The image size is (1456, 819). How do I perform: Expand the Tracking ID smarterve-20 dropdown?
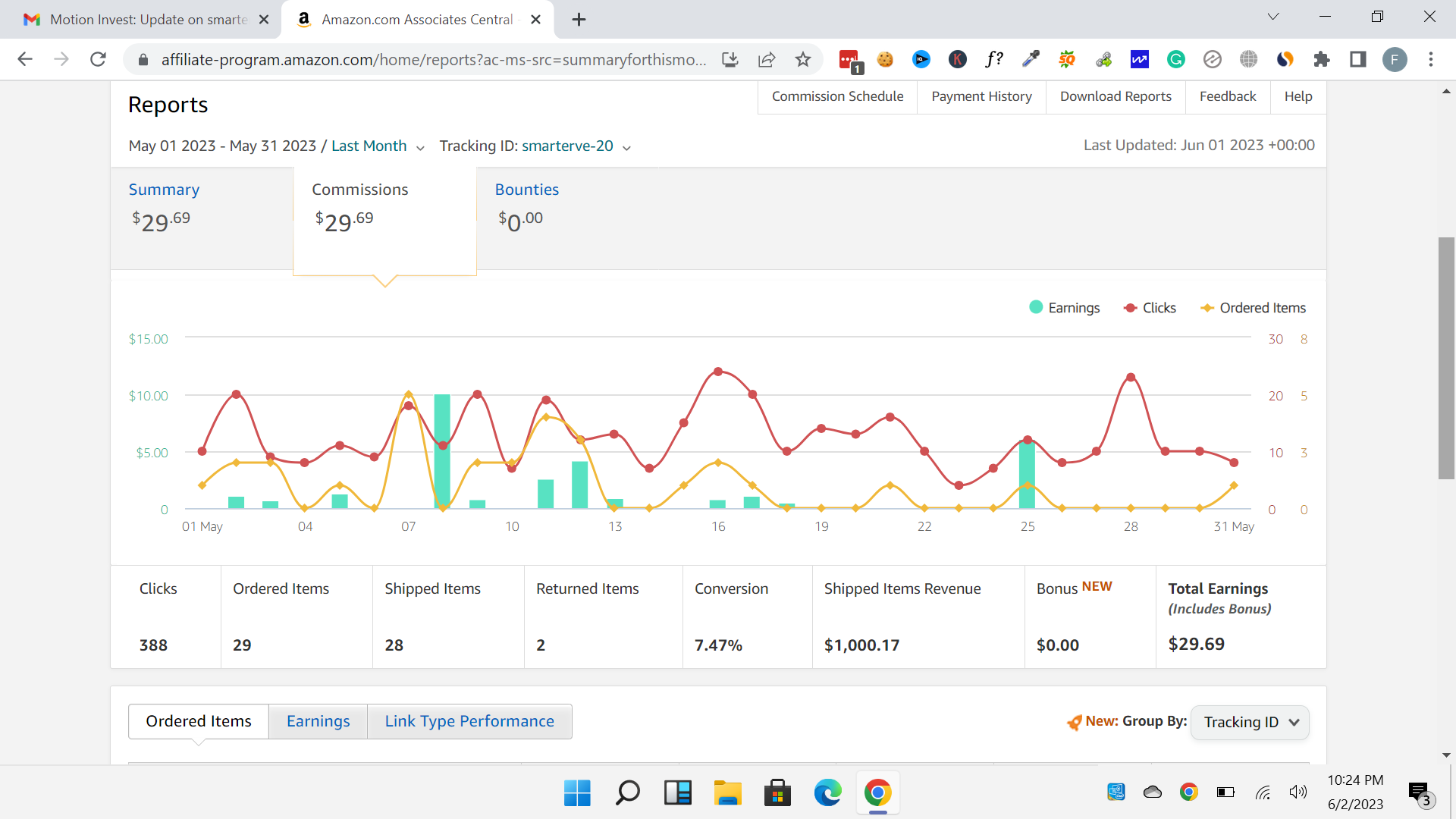[x=576, y=146]
